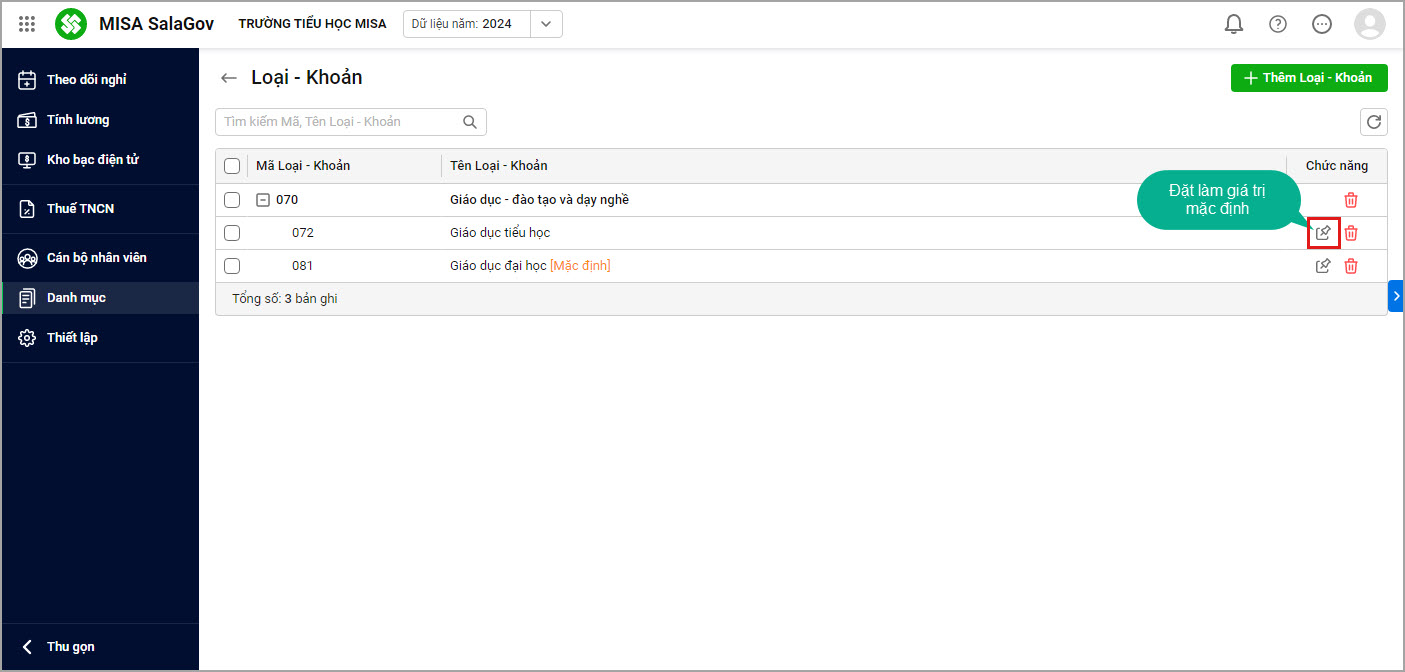Screen dimensions: 1405x672
Task: Set 072 Giáo dục tiểu học as default
Action: [x=1323, y=233]
